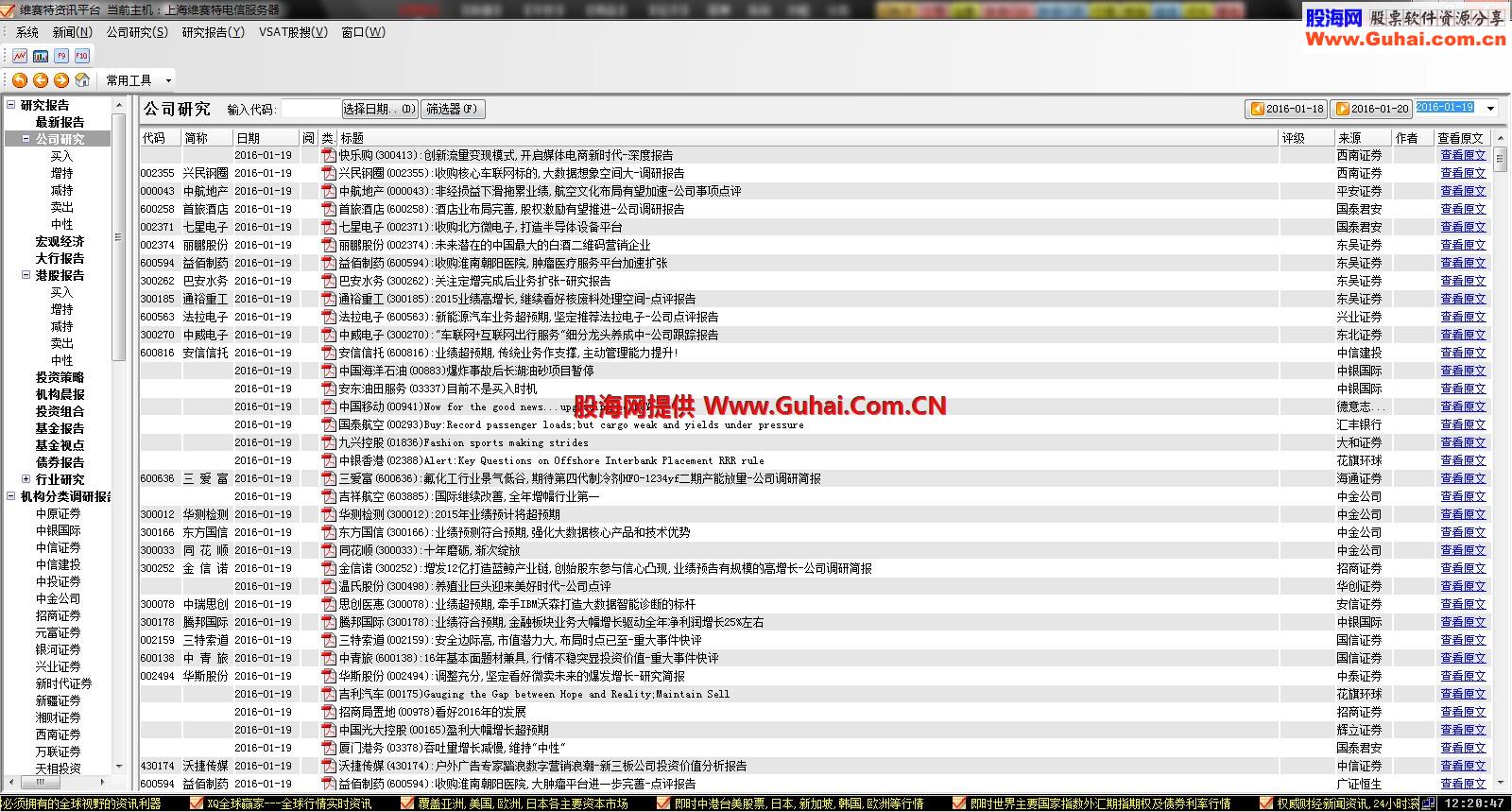Viewport: 1512px width, 812px height.
Task: Open PDF icon for 七星电子(002371) report
Action: (329, 227)
